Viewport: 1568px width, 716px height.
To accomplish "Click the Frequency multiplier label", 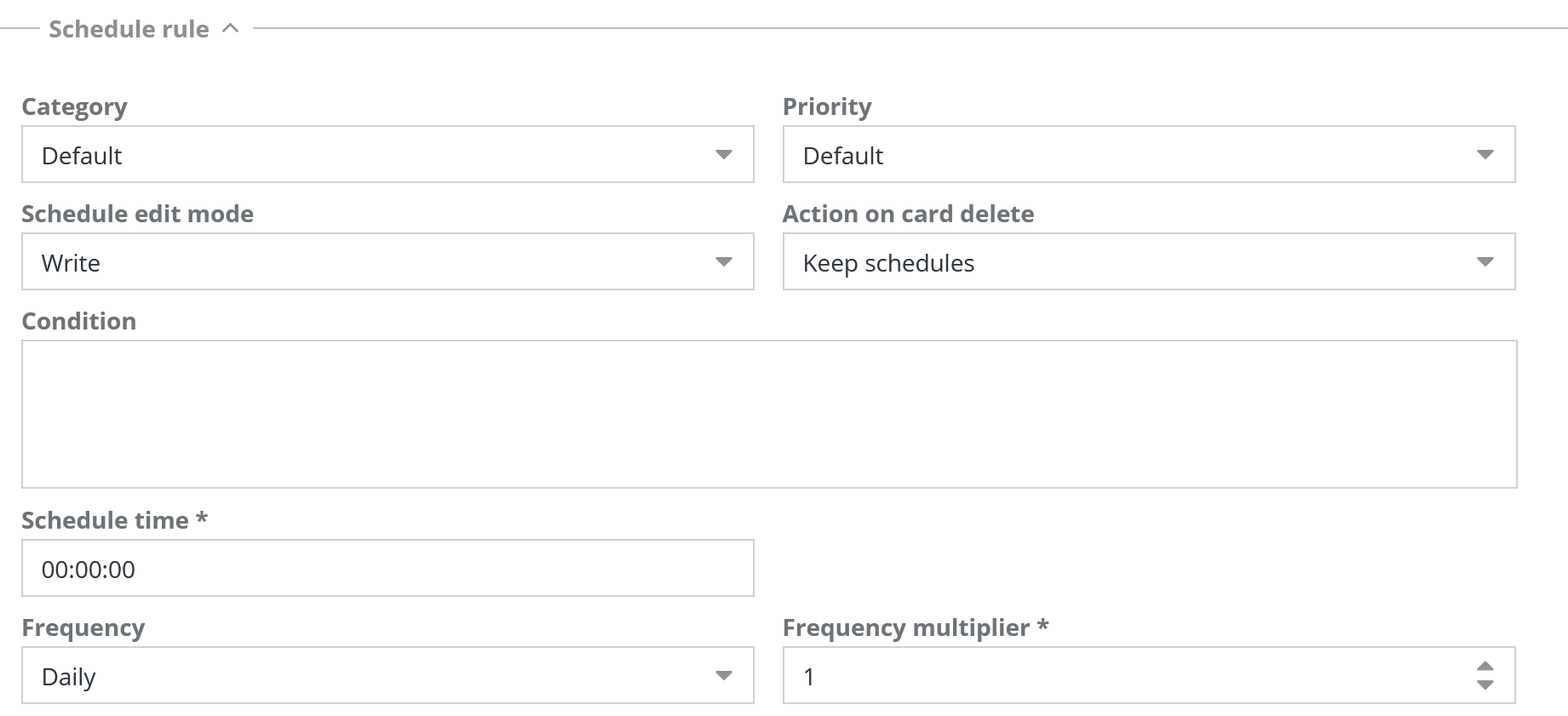I will [906, 627].
